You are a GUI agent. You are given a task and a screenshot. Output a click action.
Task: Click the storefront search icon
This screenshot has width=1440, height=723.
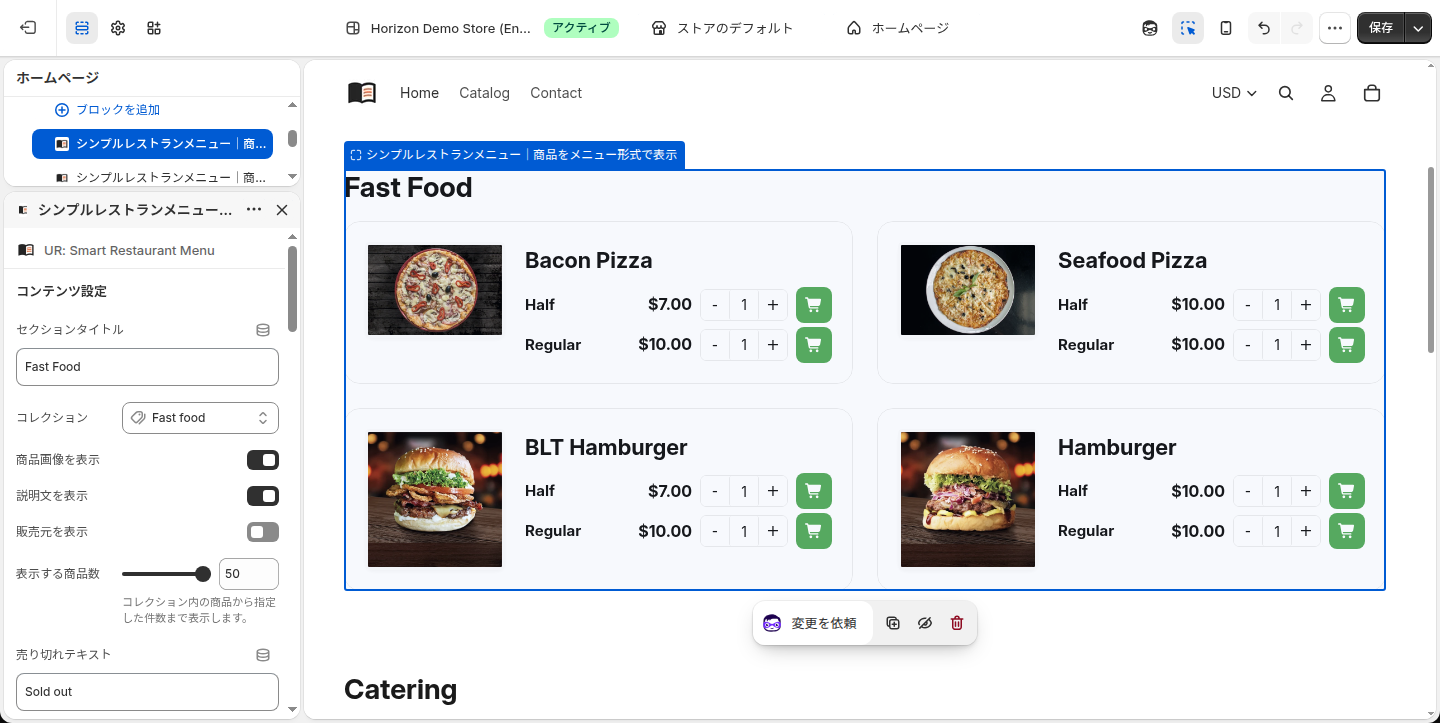click(1286, 93)
